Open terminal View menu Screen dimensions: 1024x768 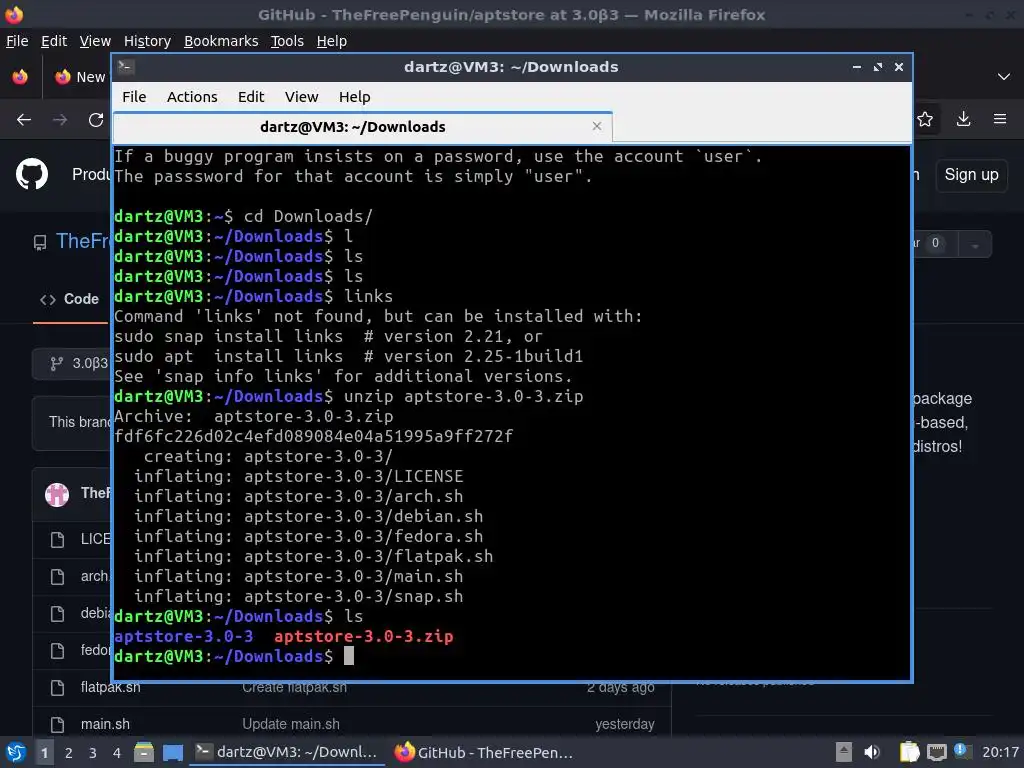tap(301, 97)
